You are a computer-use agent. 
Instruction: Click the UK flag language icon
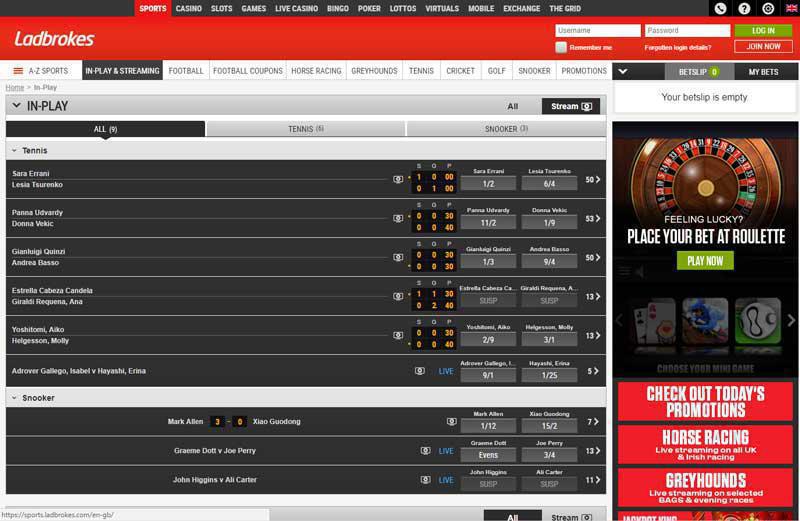tap(791, 8)
